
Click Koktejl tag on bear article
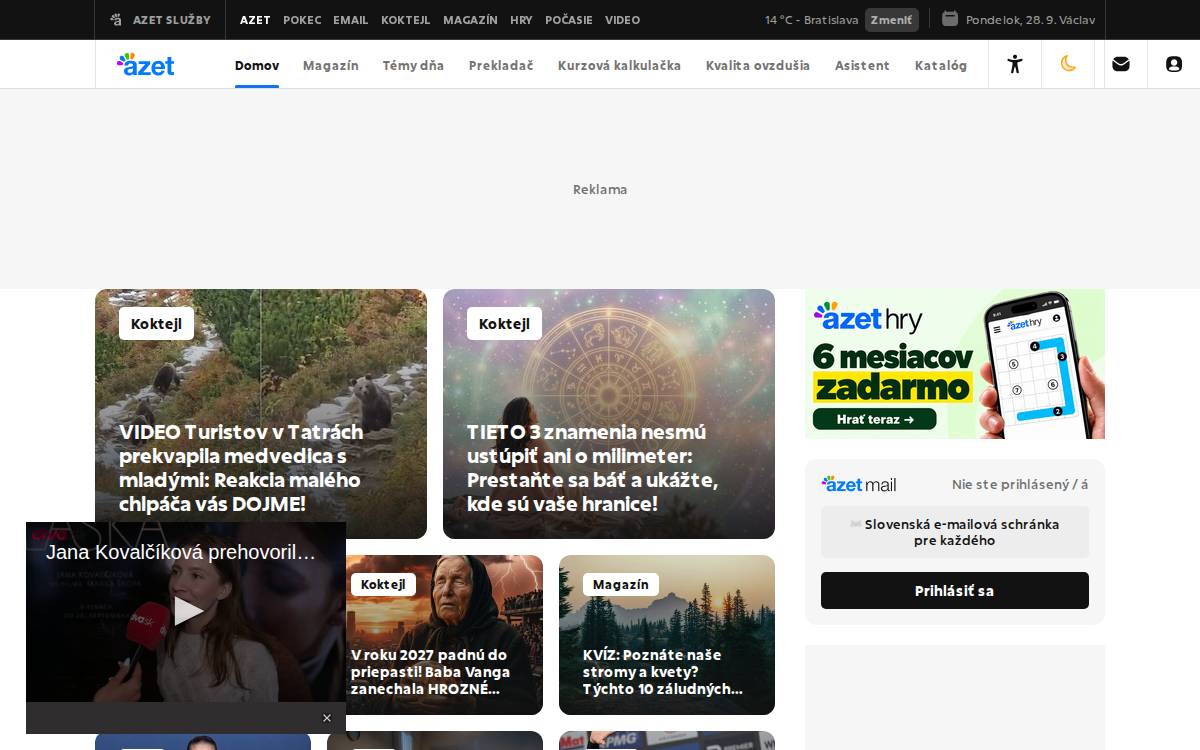coord(156,323)
